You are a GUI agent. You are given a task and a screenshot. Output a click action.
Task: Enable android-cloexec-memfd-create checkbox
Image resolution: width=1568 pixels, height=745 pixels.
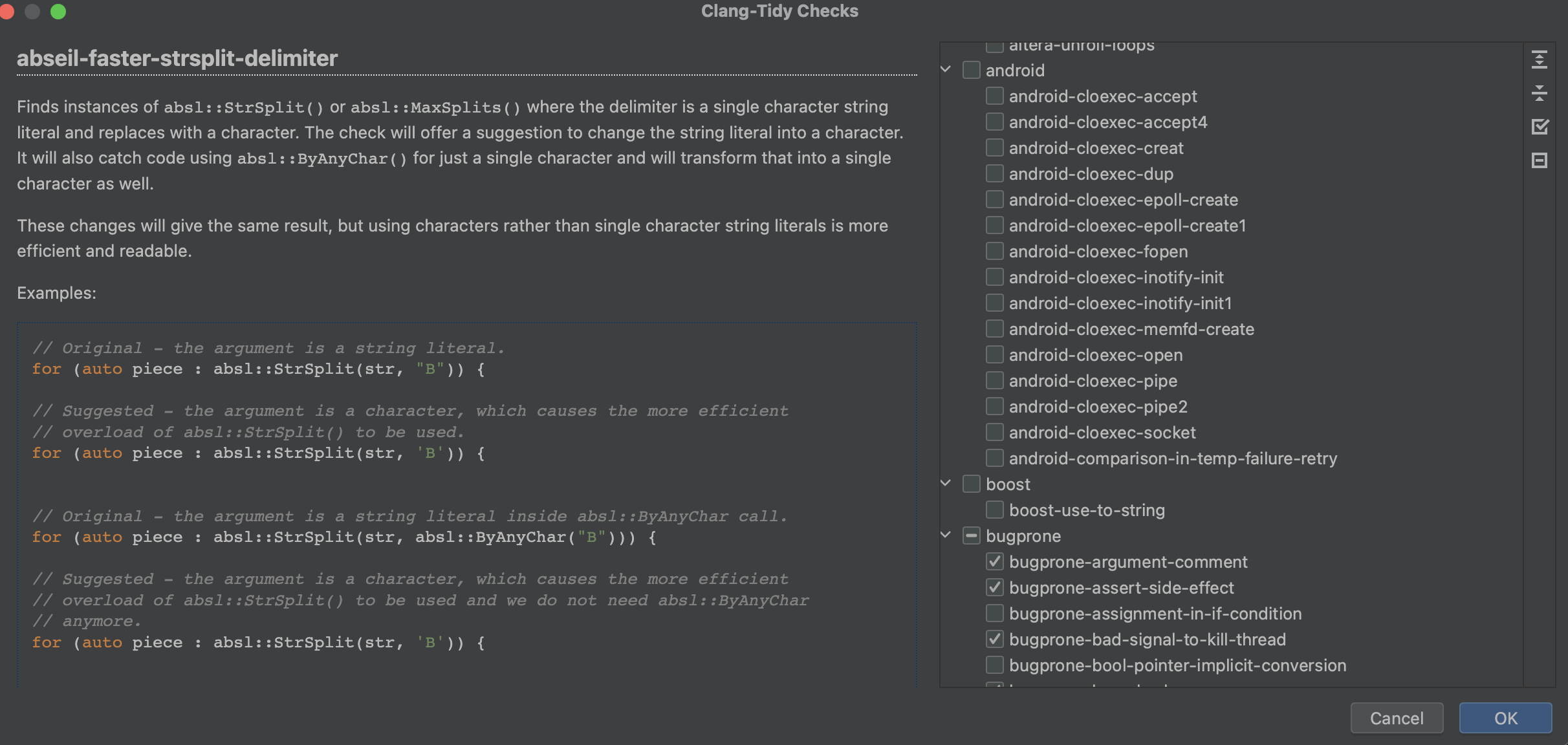(x=995, y=329)
